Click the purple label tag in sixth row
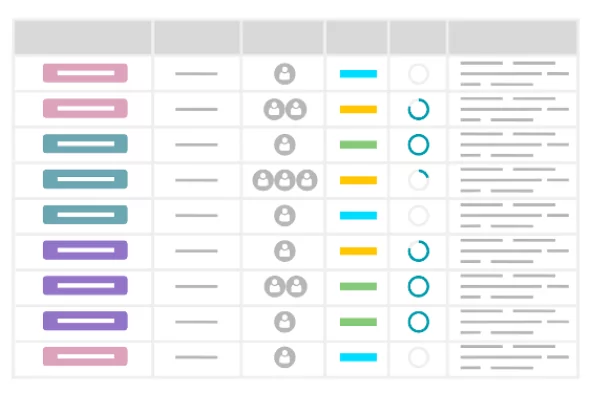The width and height of the screenshot is (594, 396). pos(85,250)
